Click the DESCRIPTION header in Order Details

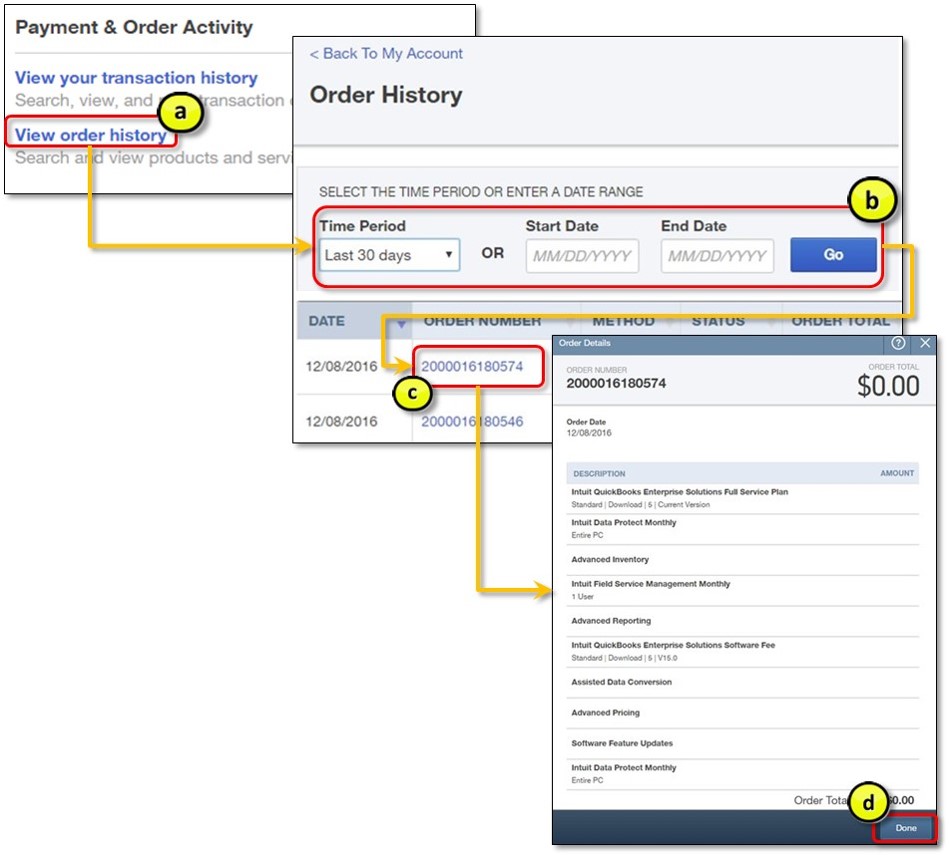599,473
